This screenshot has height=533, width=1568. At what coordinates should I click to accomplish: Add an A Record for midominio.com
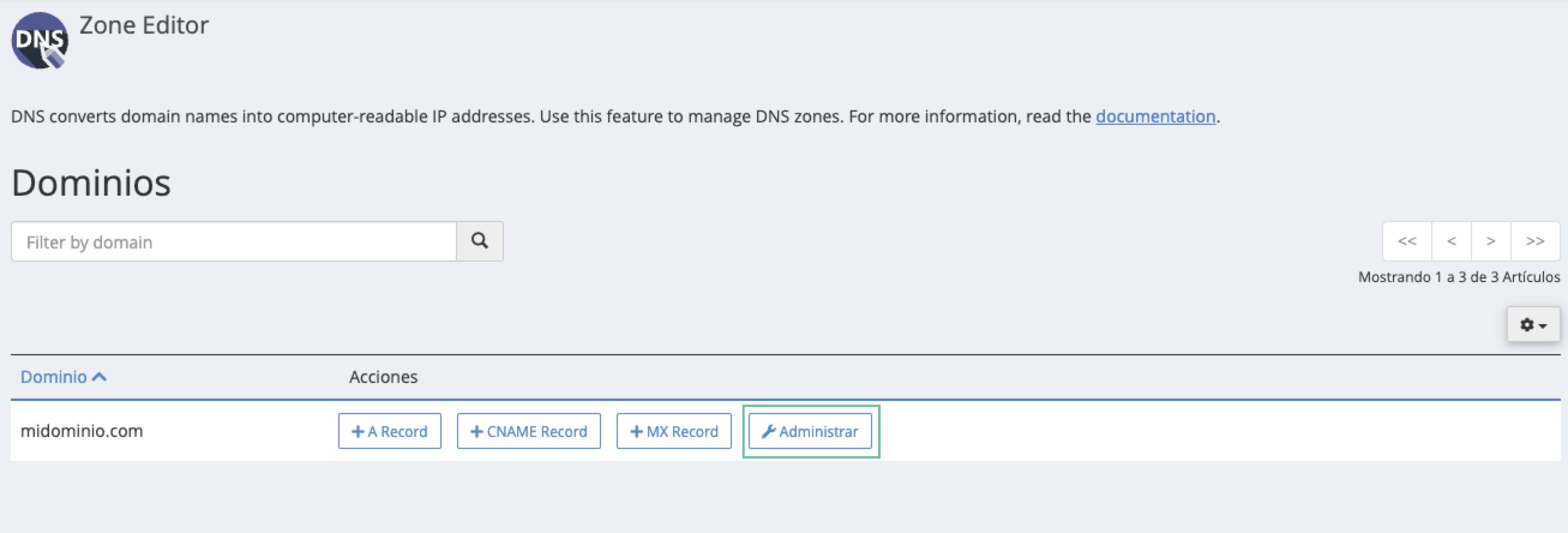tap(389, 432)
